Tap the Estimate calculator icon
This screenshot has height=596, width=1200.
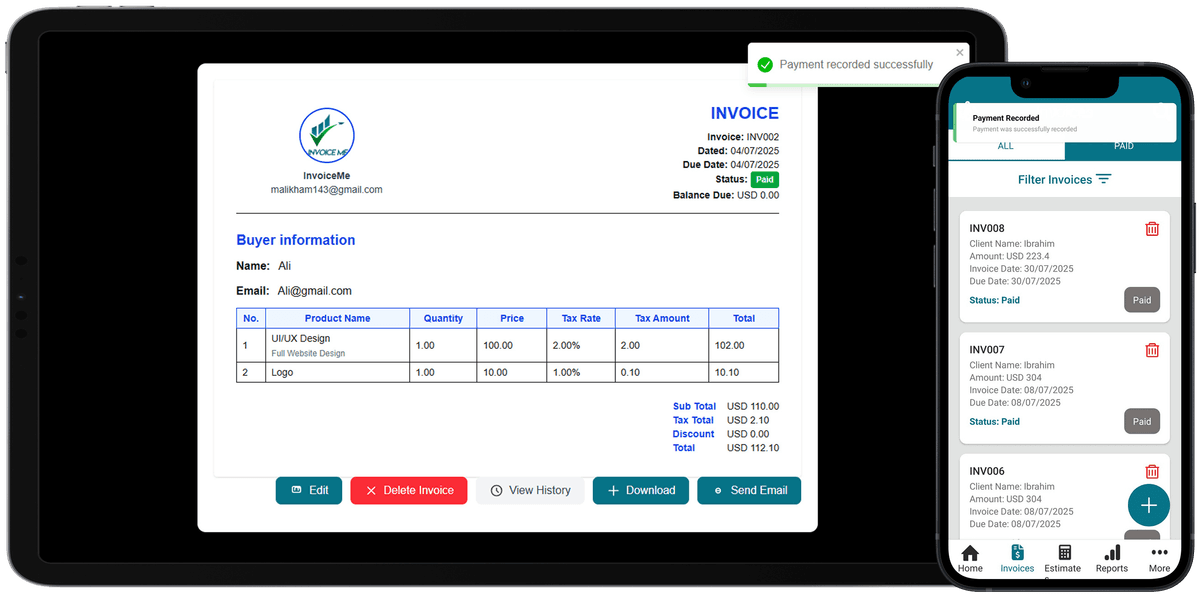(1062, 552)
